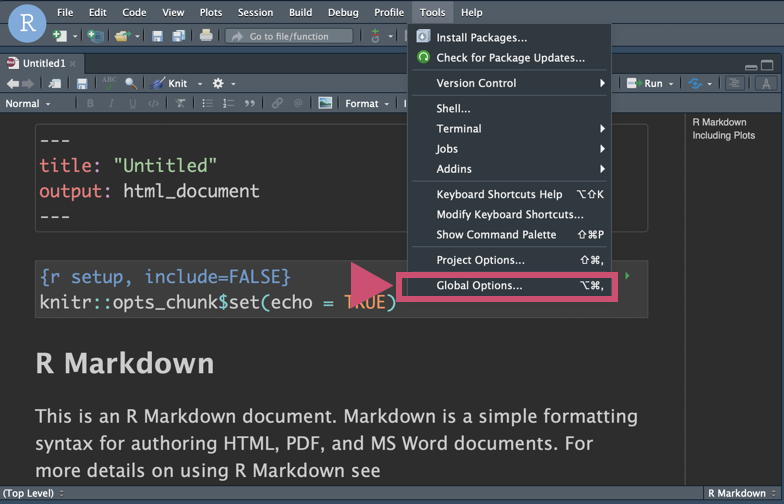Click the print icon in main toolbar
Image resolution: width=784 pixels, height=504 pixels.
(x=206, y=36)
